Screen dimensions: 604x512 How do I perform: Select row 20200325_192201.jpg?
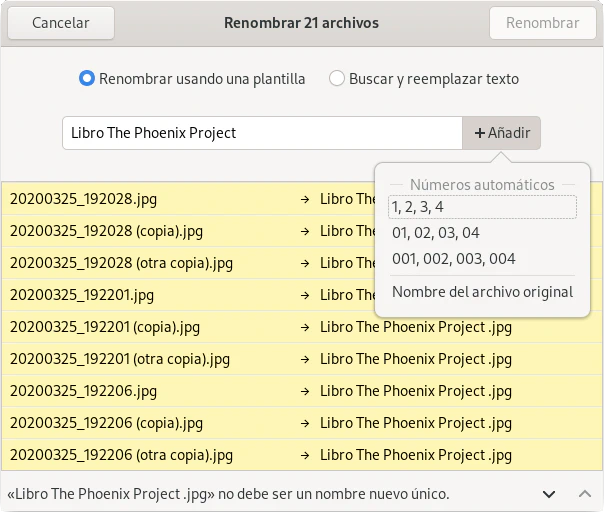[150, 295]
